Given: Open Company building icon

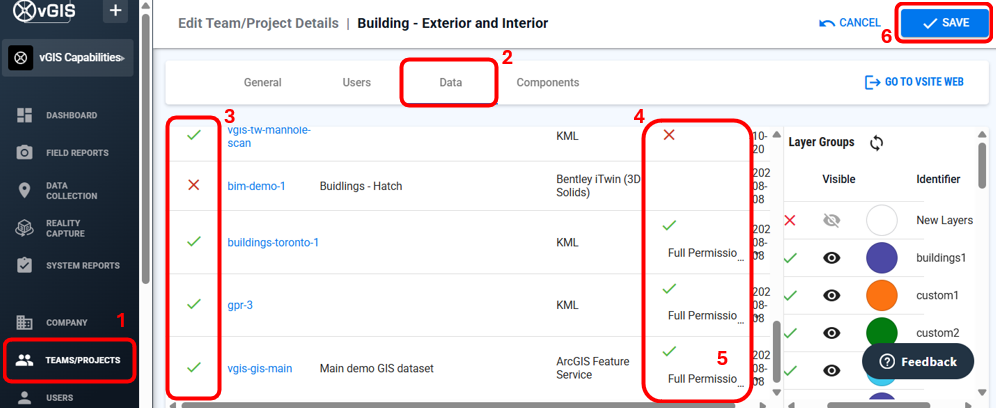Looking at the screenshot, I should (25, 322).
